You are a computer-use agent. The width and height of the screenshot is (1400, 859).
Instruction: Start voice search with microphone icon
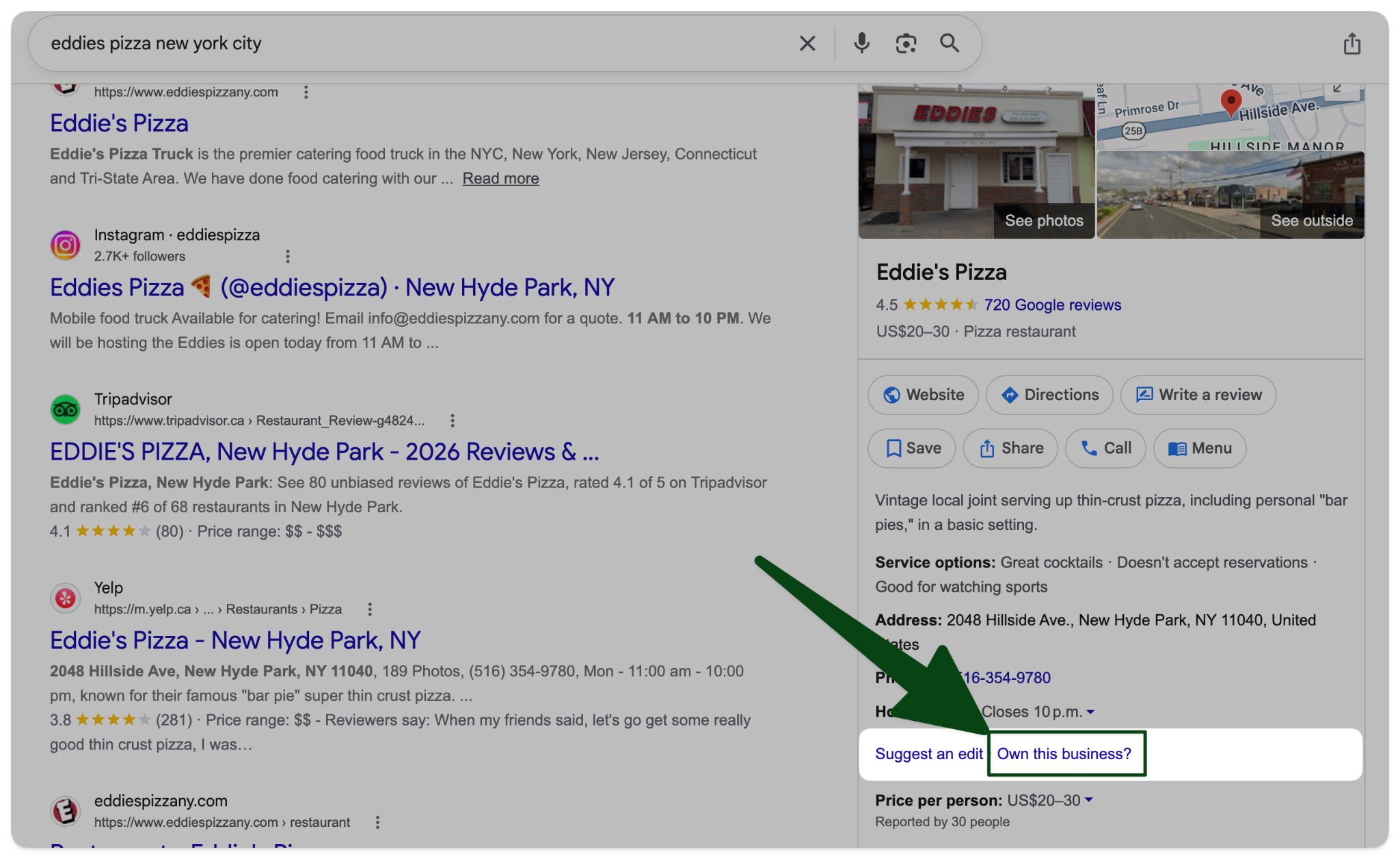coord(861,43)
